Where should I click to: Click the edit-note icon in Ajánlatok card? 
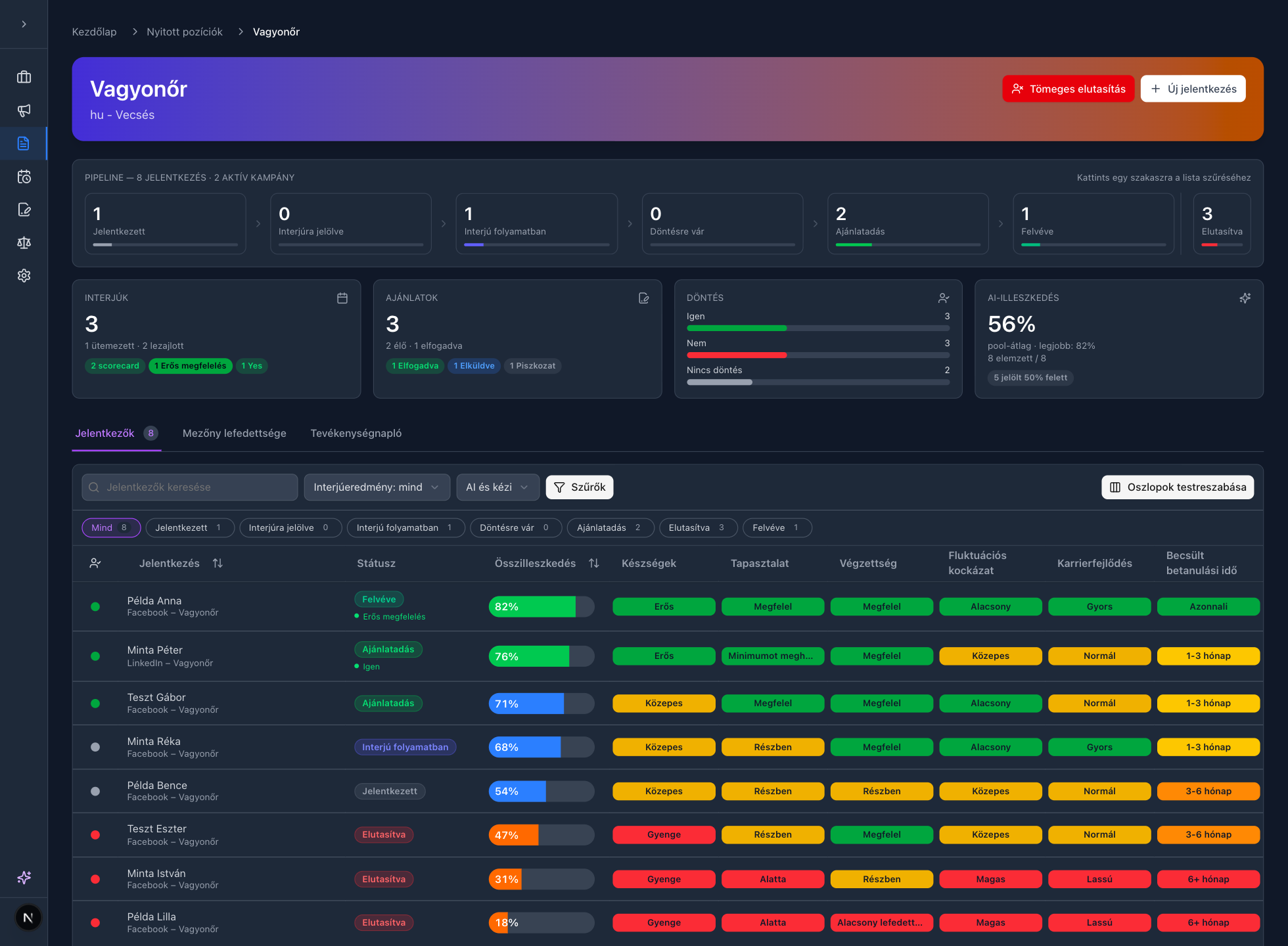point(644,298)
